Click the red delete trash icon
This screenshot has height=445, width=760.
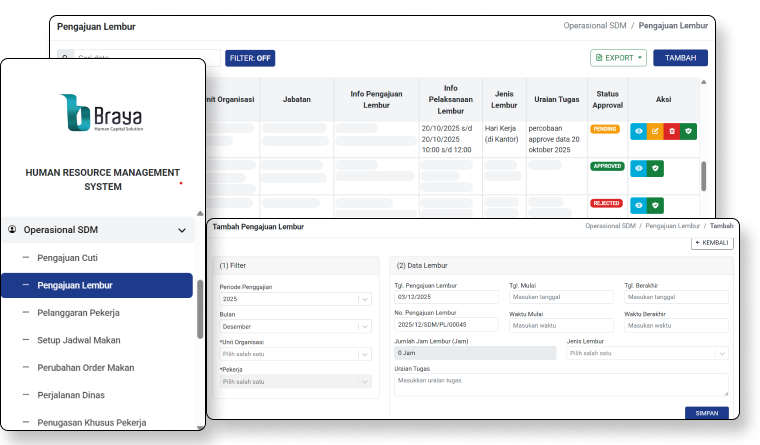coord(672,131)
